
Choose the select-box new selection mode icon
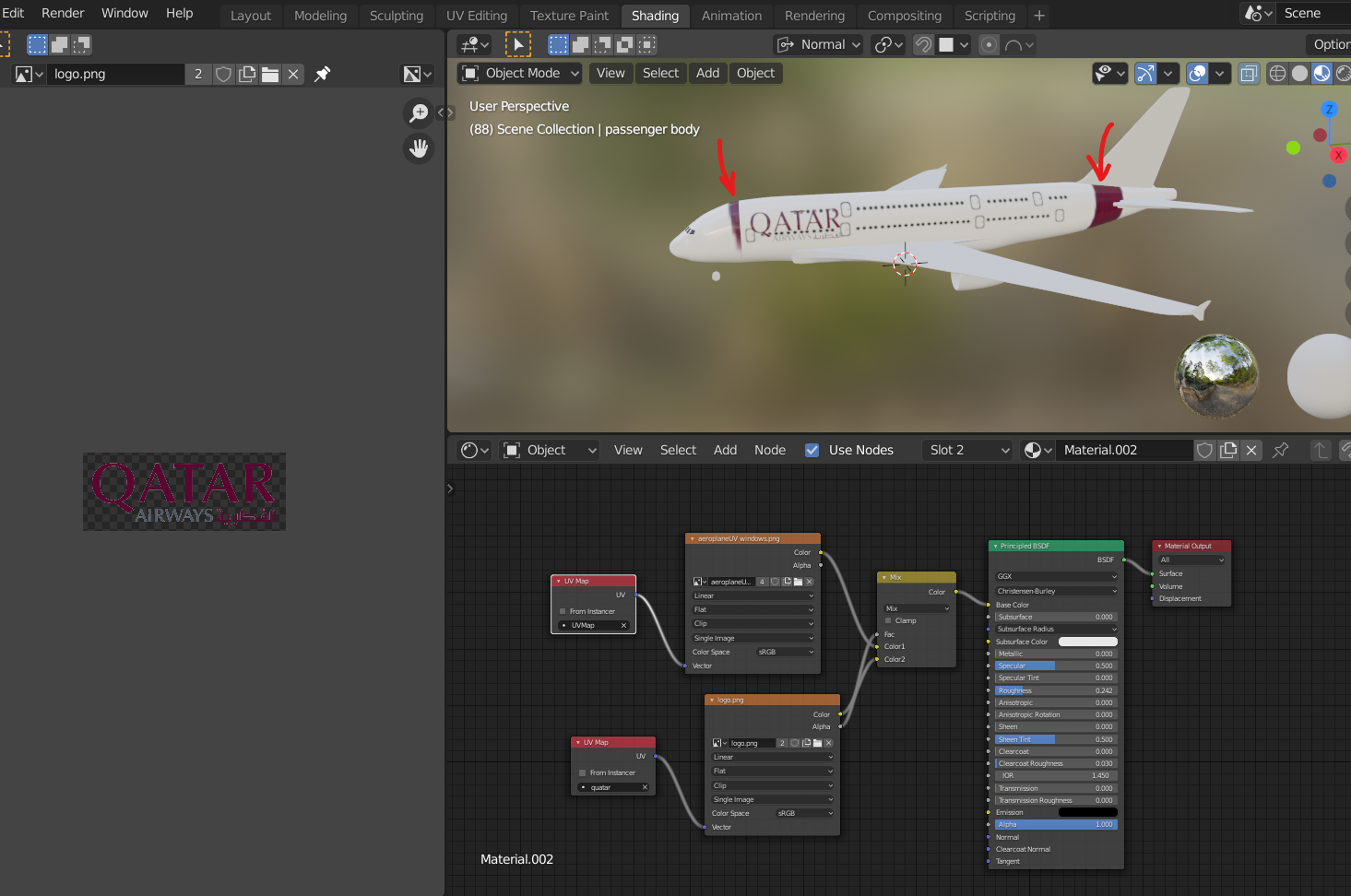(x=558, y=44)
